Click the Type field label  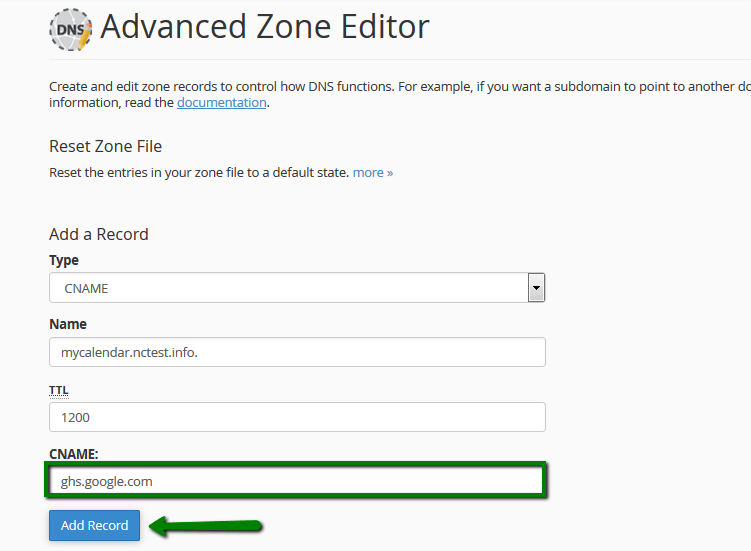[x=64, y=261]
